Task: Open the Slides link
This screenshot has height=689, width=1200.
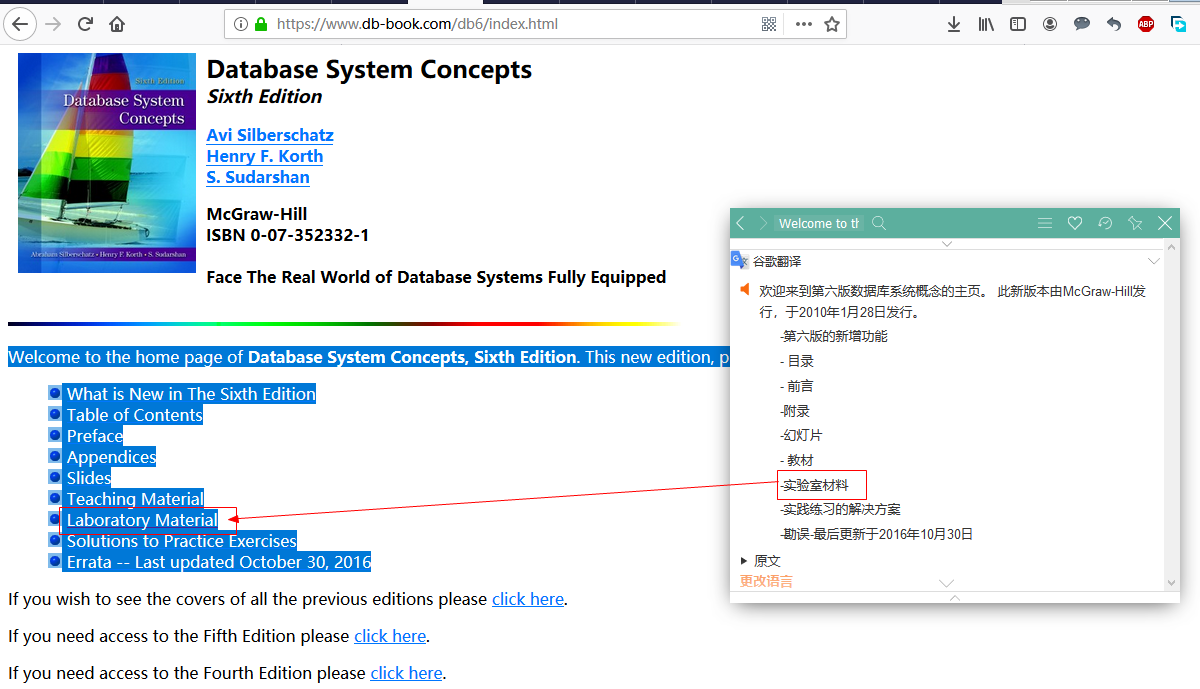Action: [x=89, y=478]
